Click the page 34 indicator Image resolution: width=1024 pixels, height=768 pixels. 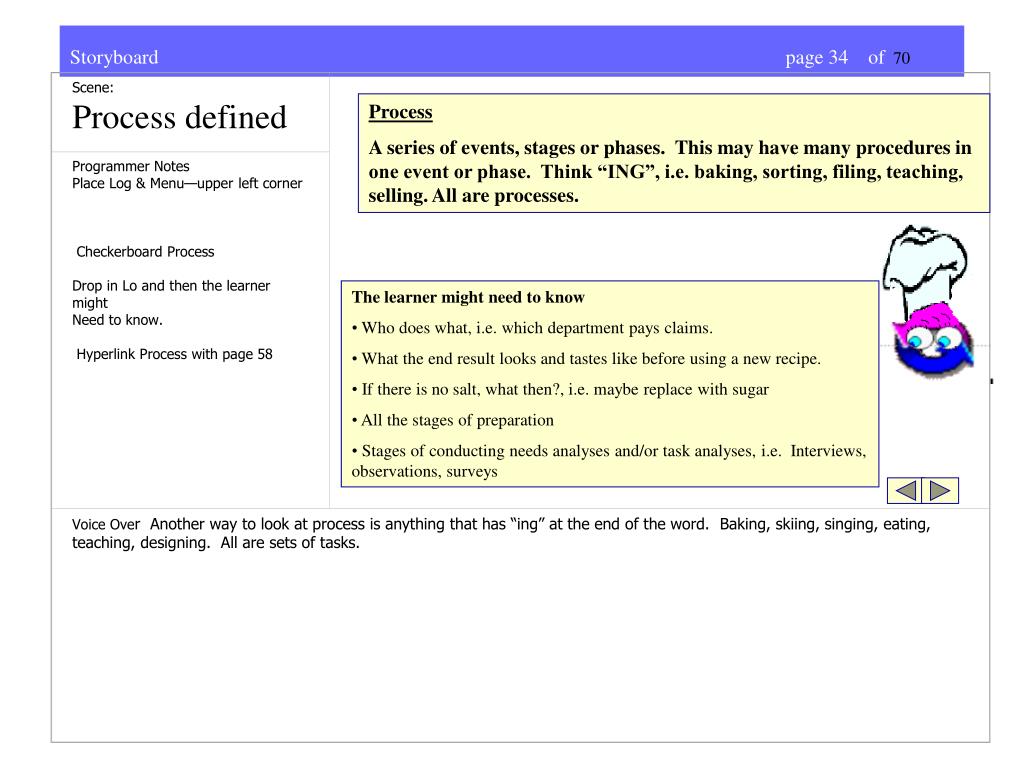click(x=816, y=57)
